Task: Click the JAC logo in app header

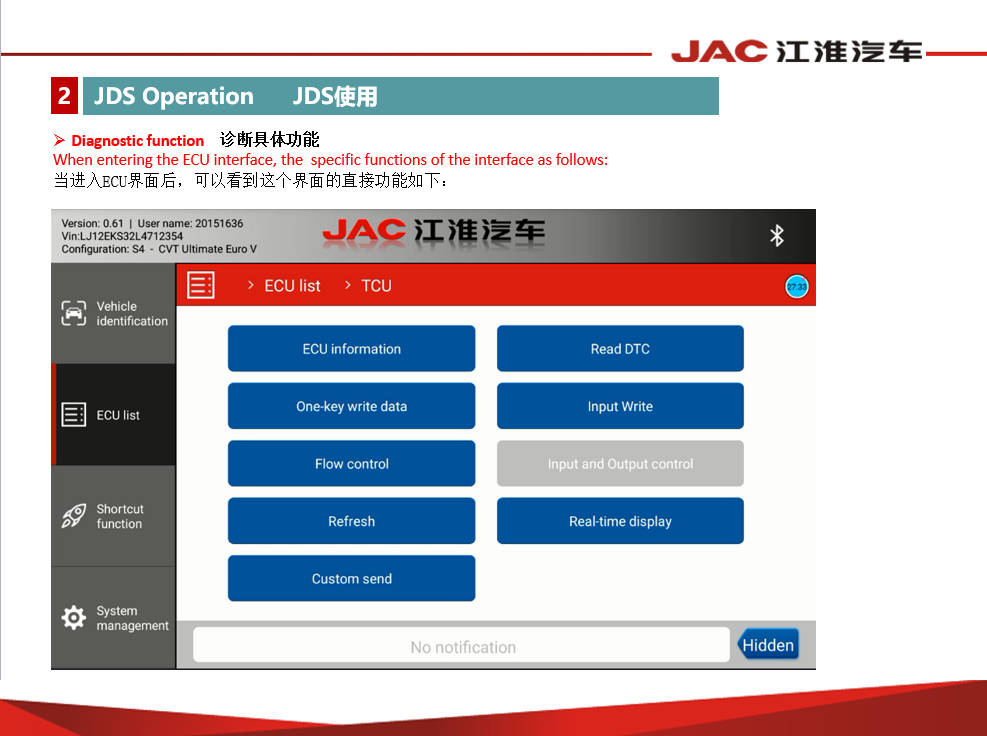Action: point(434,233)
